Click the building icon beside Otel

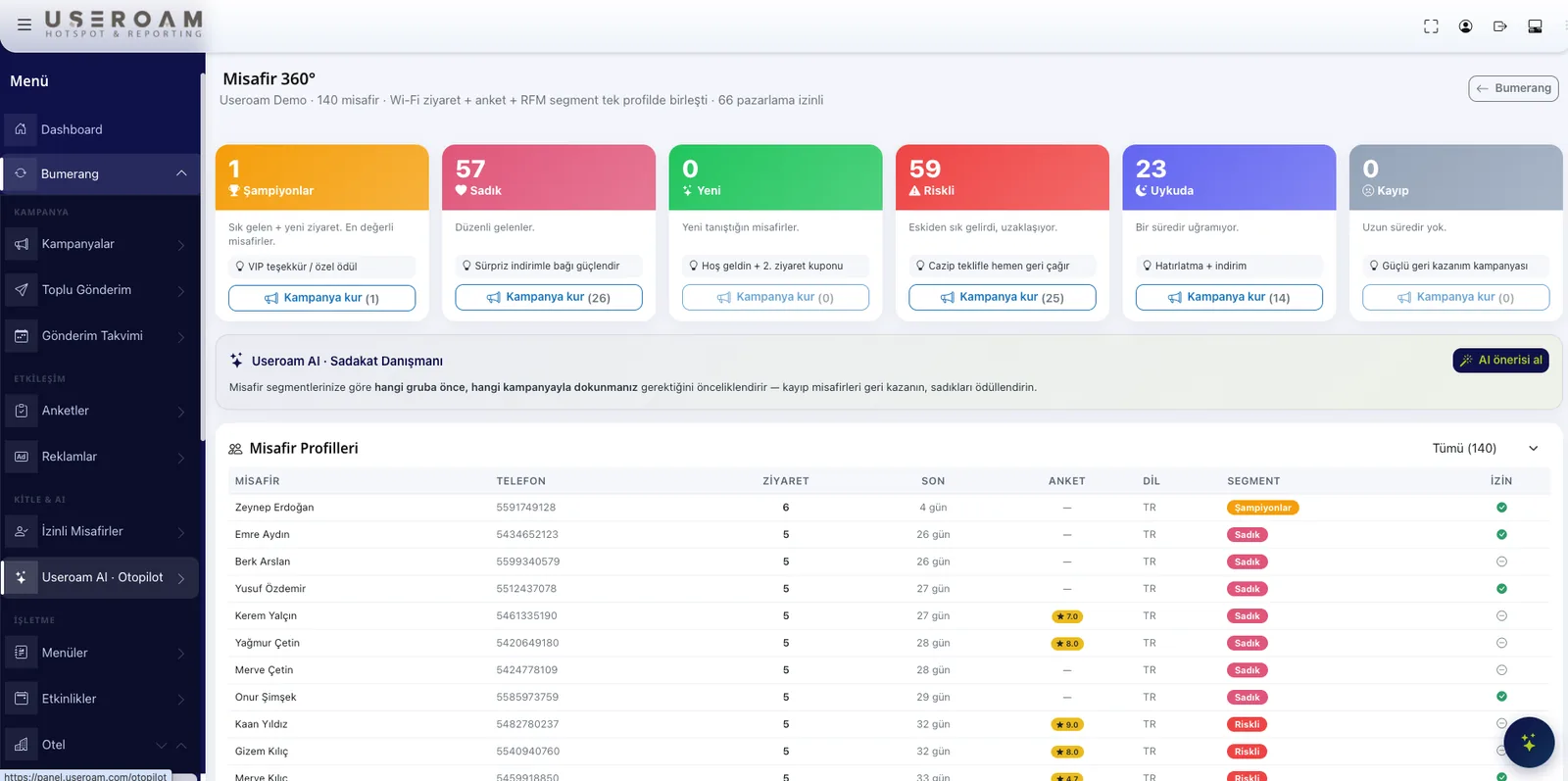tap(22, 745)
